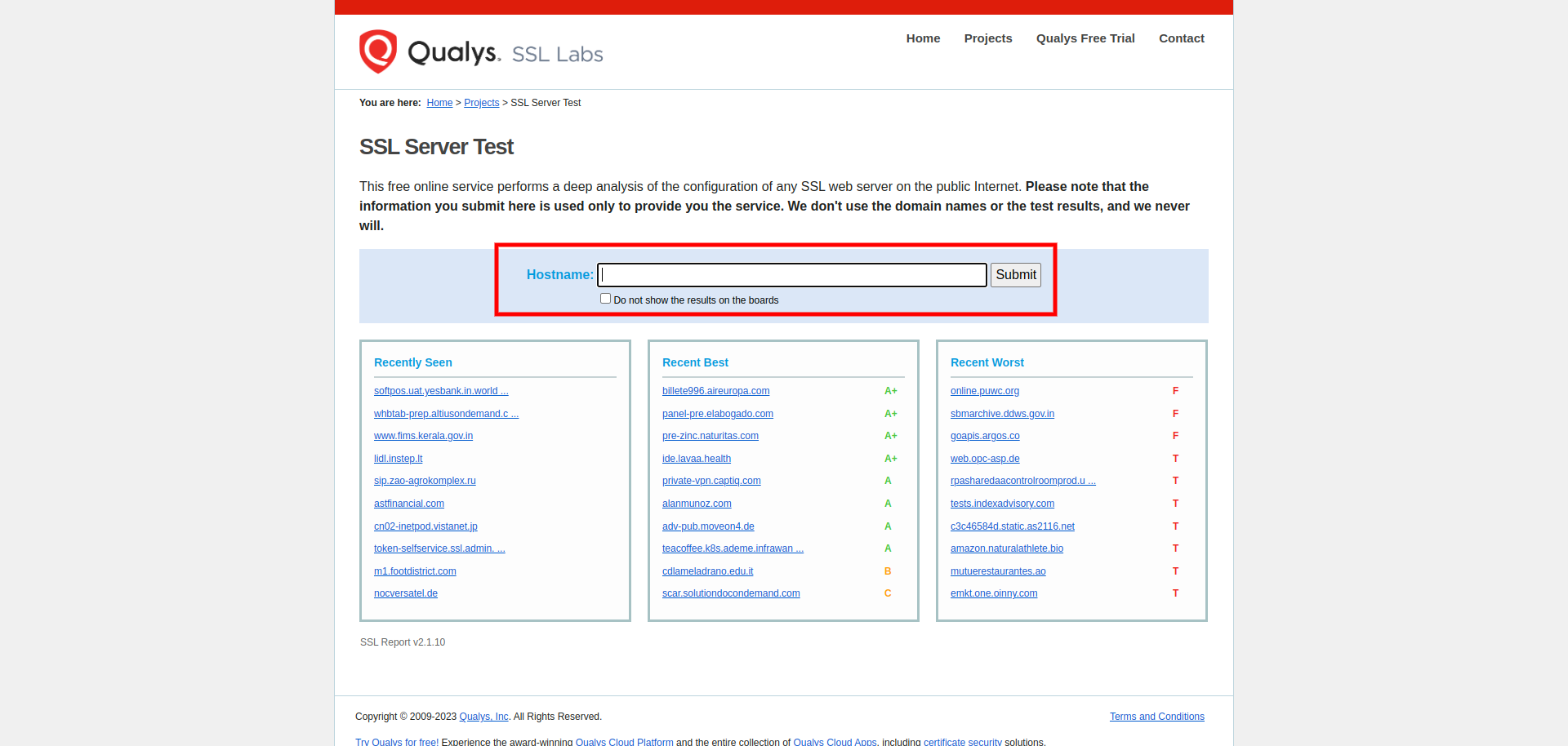
Task: Open www.fims.kerala.gov.in link
Action: pyautogui.click(x=423, y=436)
